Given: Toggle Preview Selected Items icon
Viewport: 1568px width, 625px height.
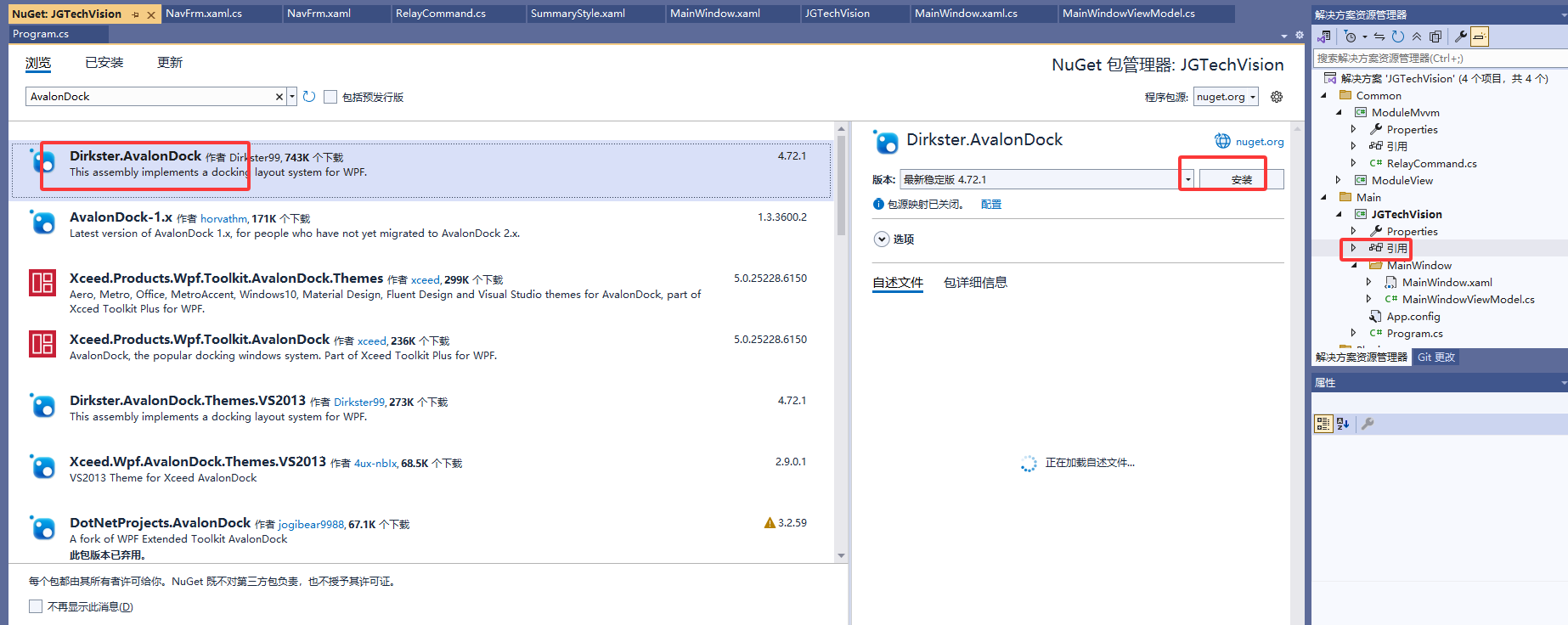Looking at the screenshot, I should [x=1480, y=37].
